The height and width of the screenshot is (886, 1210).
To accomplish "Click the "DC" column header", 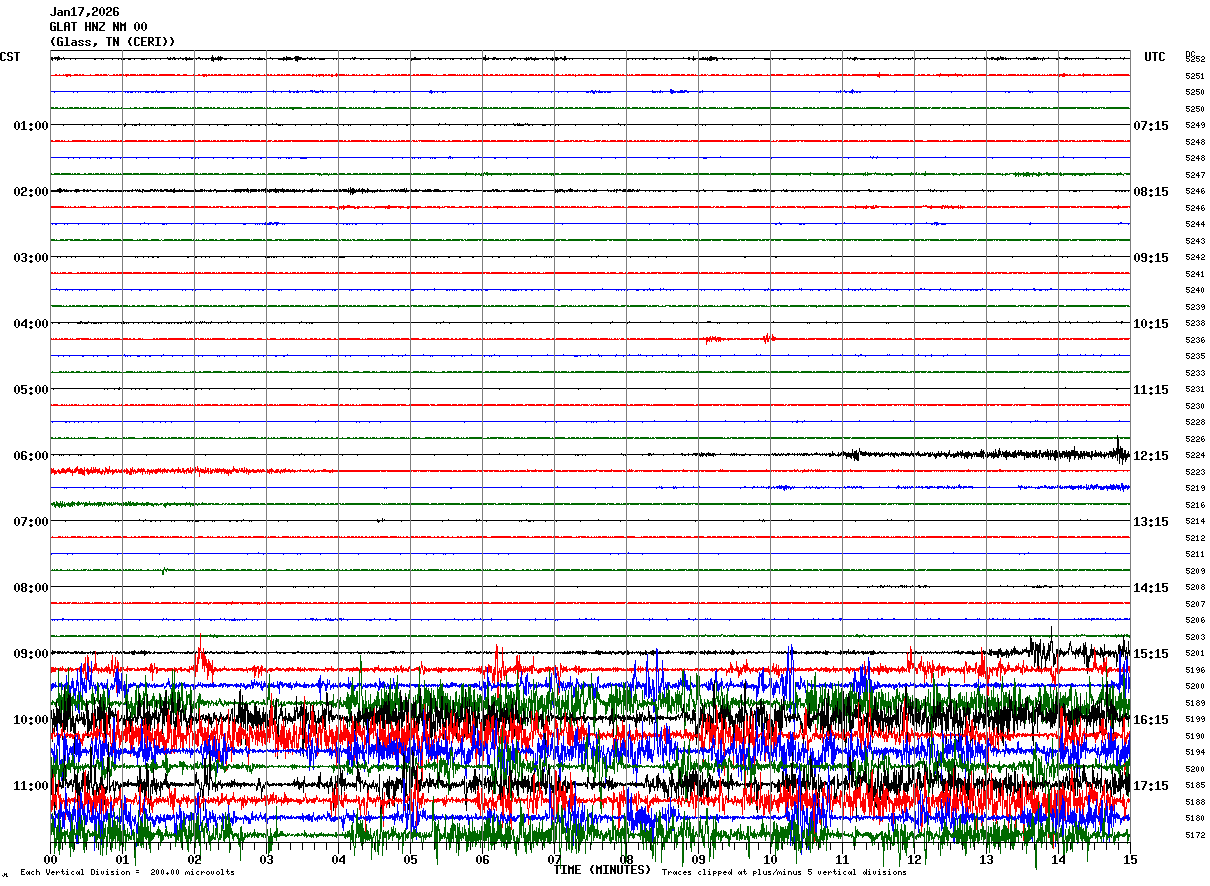I will pyautogui.click(x=1190, y=54).
